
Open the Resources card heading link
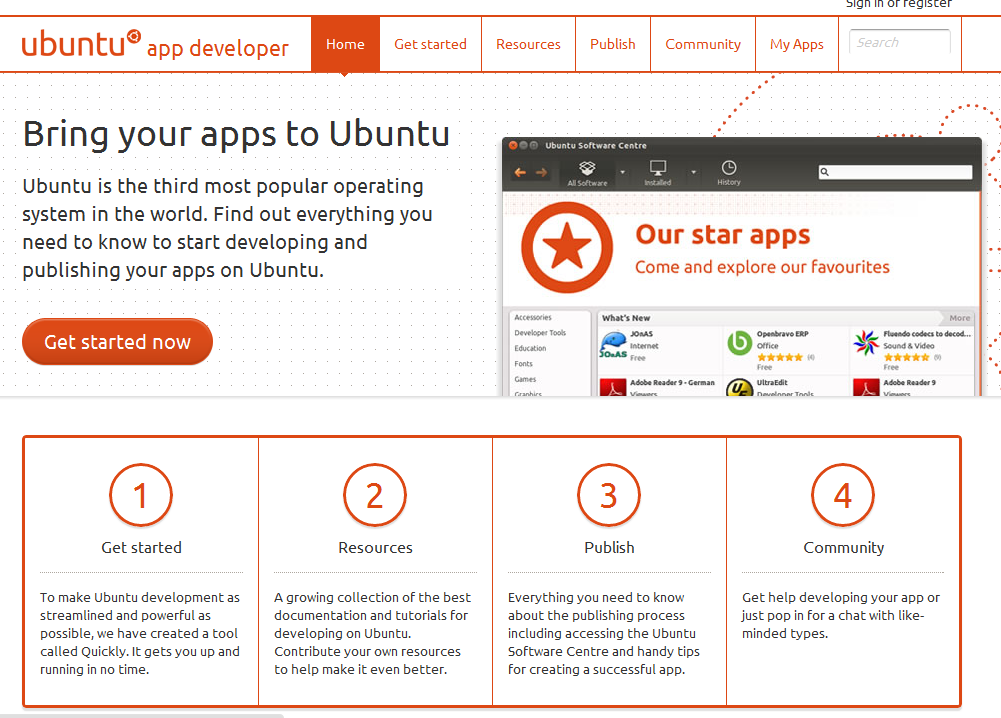click(375, 548)
